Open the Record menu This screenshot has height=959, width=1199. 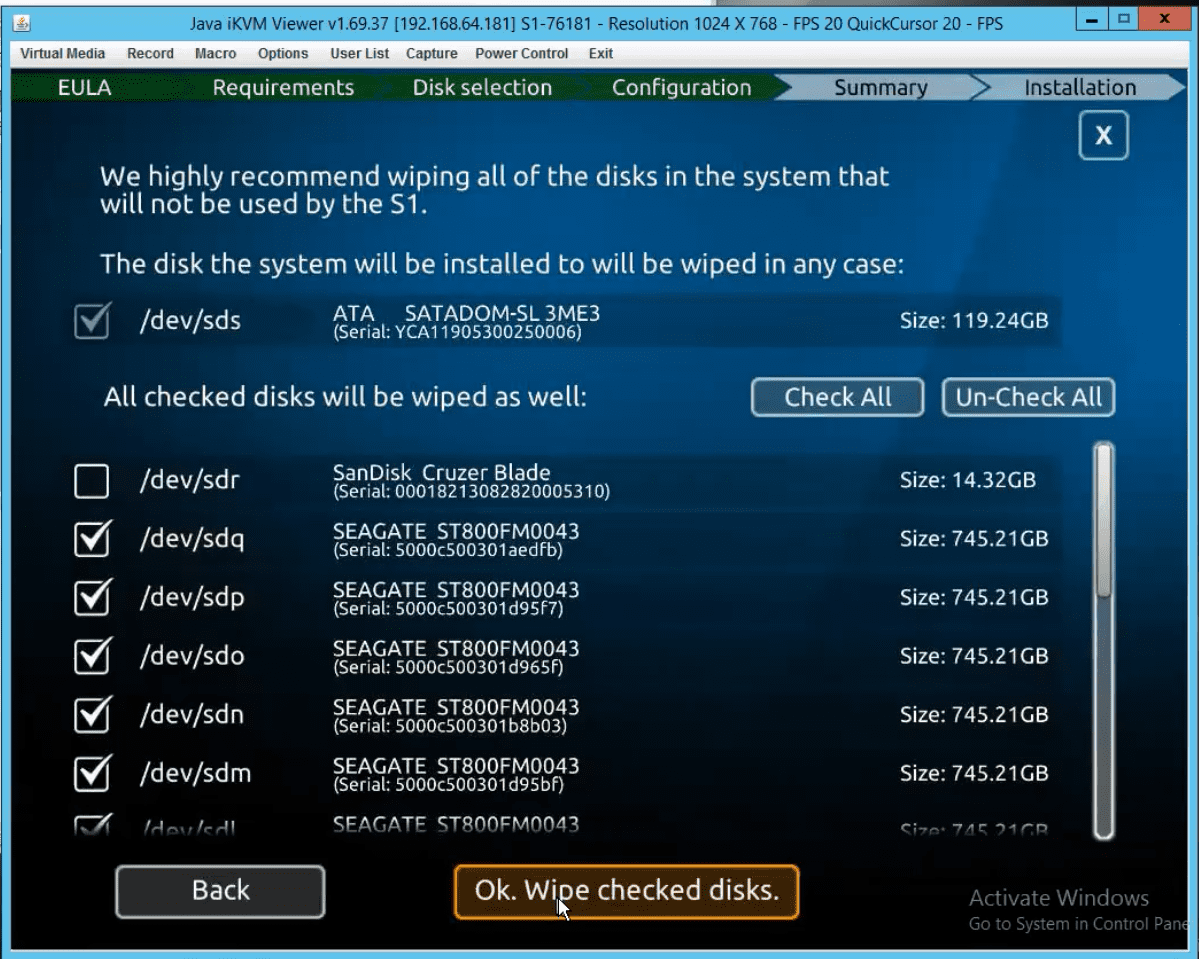(151, 54)
